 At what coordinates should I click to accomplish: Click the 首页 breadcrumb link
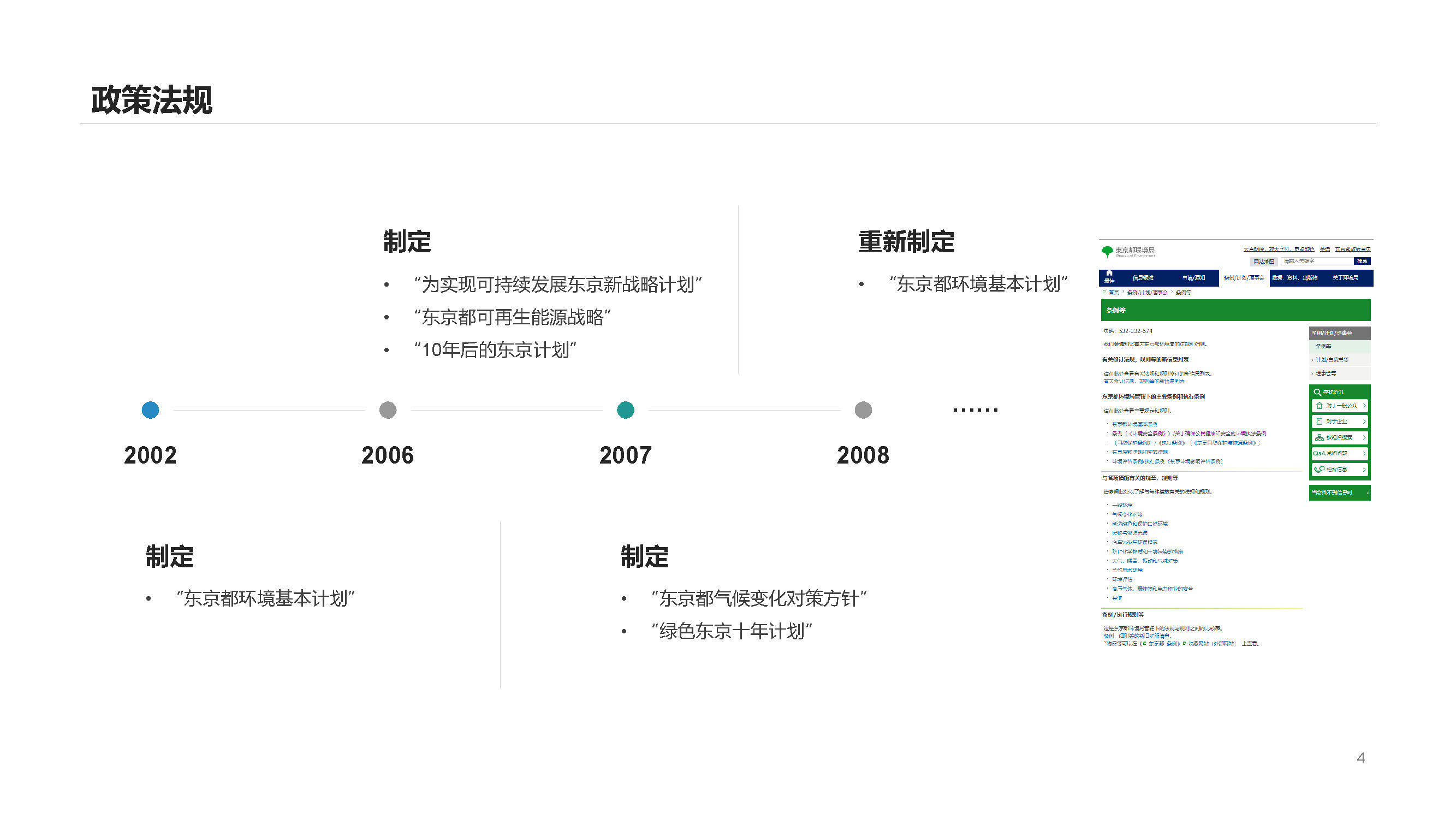pos(1114,293)
